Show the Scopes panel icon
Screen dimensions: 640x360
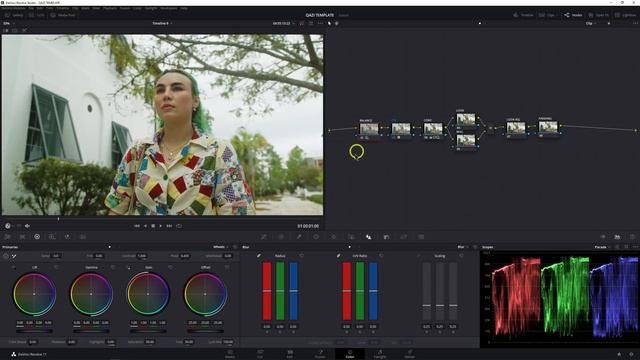pos(617,237)
